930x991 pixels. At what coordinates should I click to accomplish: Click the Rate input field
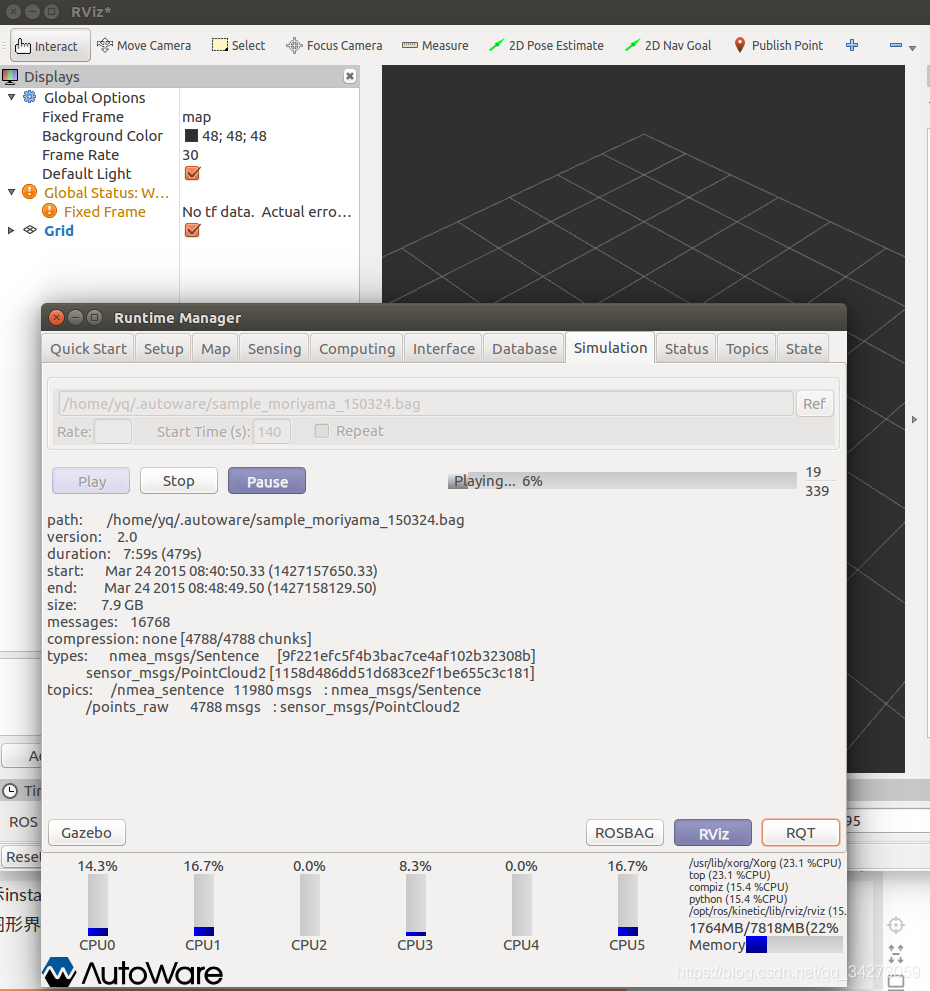pyautogui.click(x=113, y=432)
